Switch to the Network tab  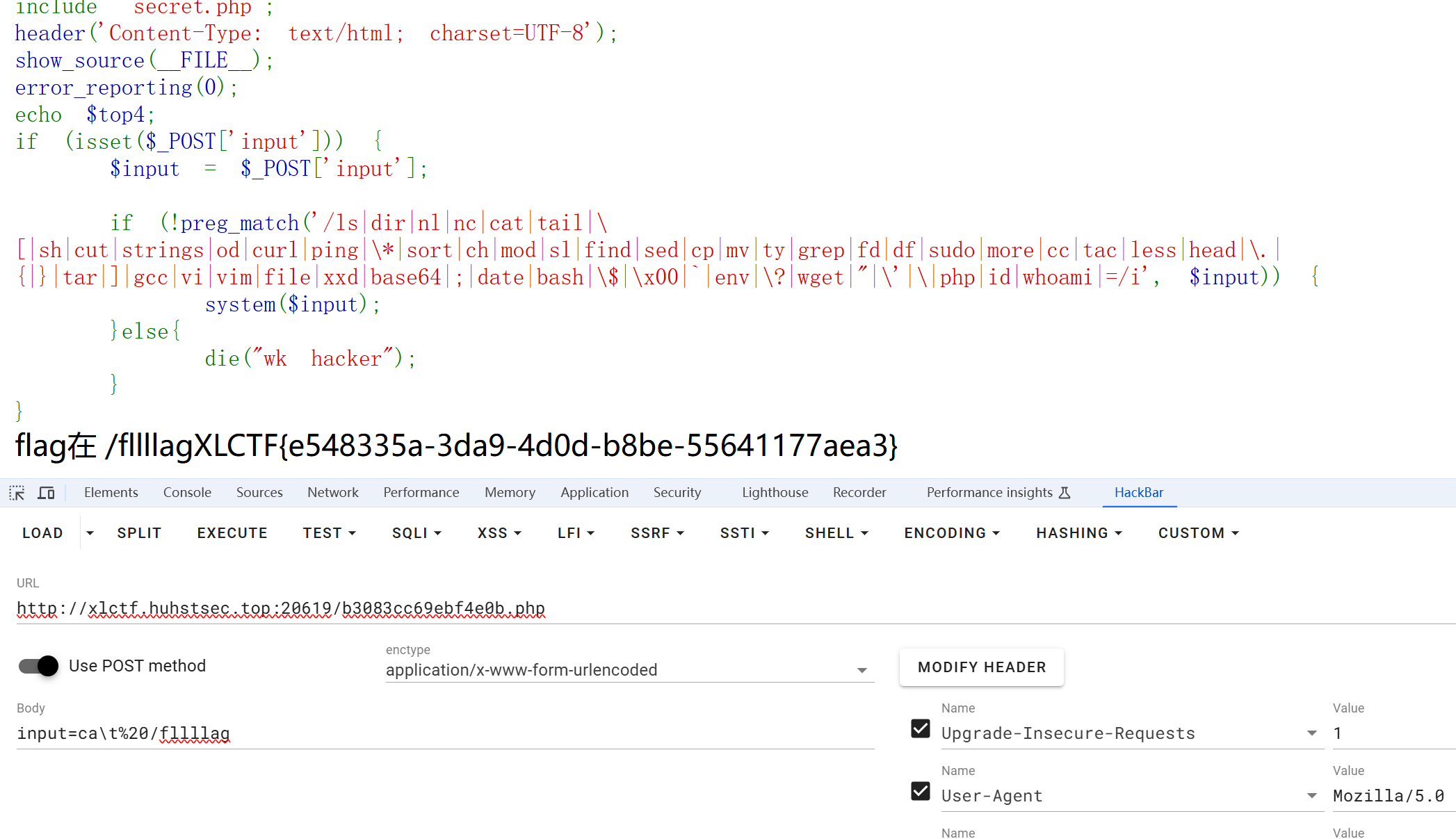[333, 493]
